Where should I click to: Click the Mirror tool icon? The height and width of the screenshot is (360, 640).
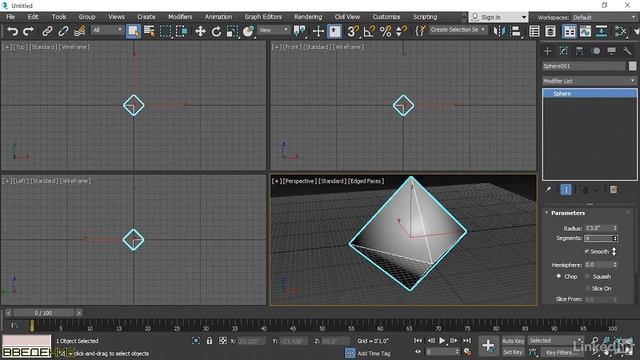click(x=499, y=31)
